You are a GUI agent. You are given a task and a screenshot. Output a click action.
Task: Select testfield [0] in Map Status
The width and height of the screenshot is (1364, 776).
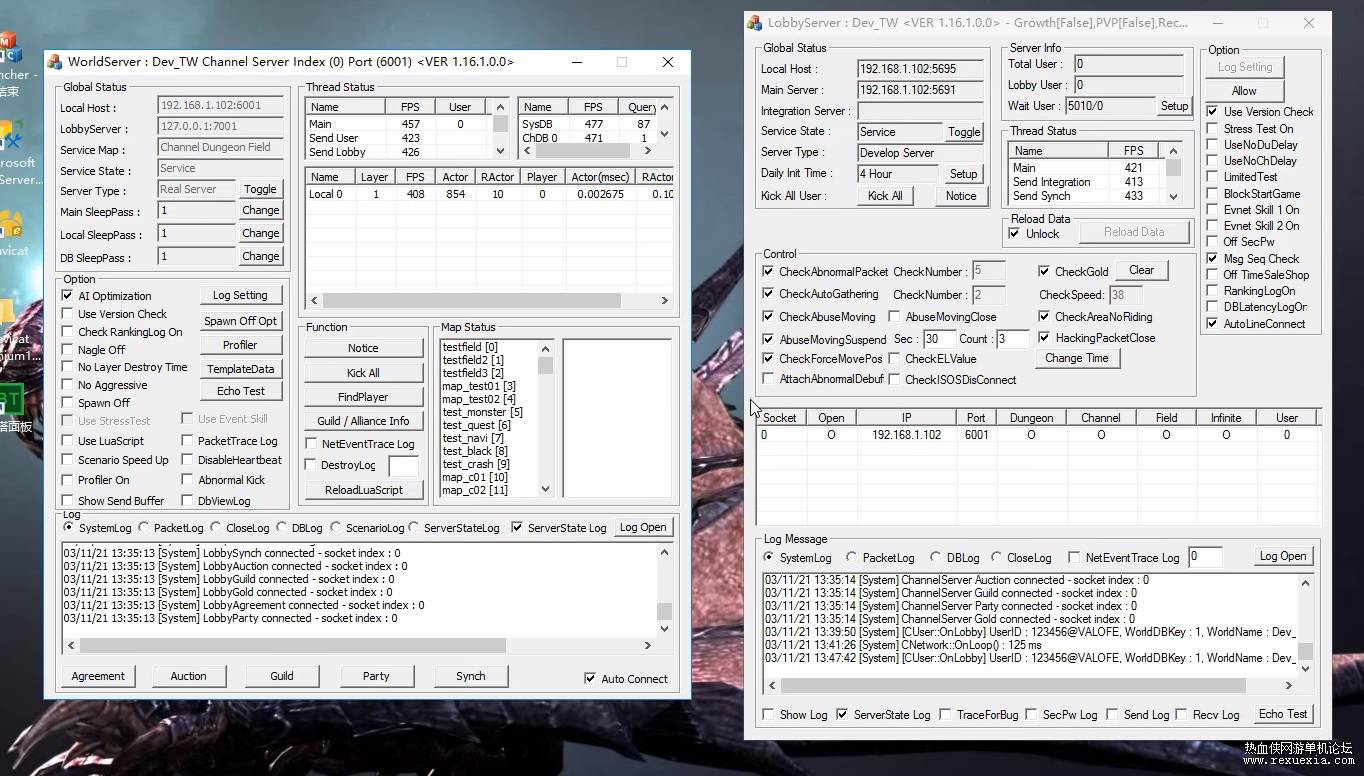471,347
